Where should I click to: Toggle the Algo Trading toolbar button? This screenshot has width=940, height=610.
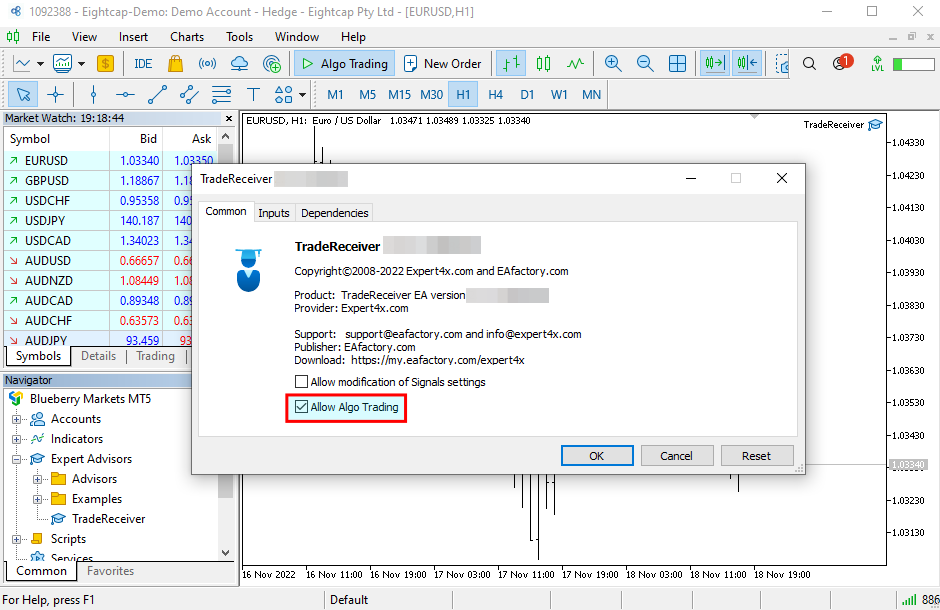click(x=344, y=63)
